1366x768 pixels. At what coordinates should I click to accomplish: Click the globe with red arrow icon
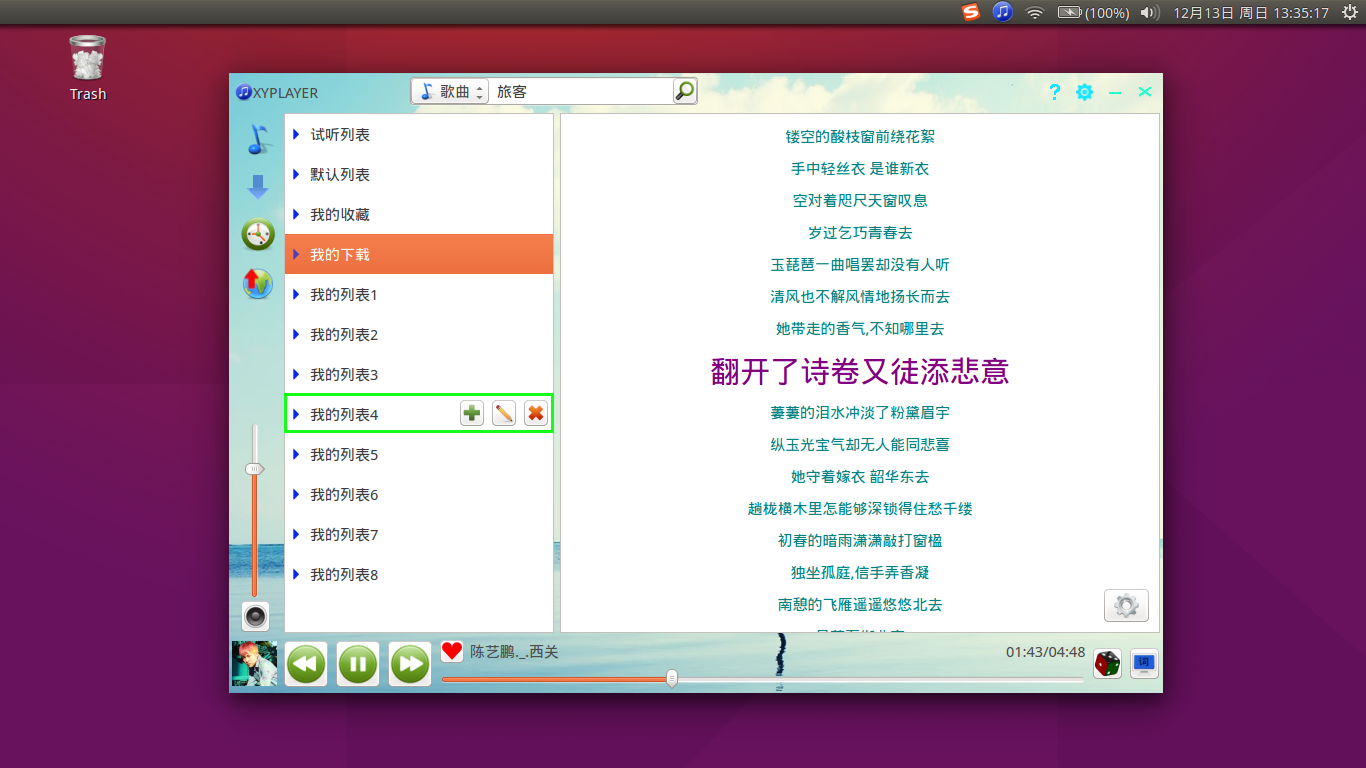pyautogui.click(x=258, y=283)
